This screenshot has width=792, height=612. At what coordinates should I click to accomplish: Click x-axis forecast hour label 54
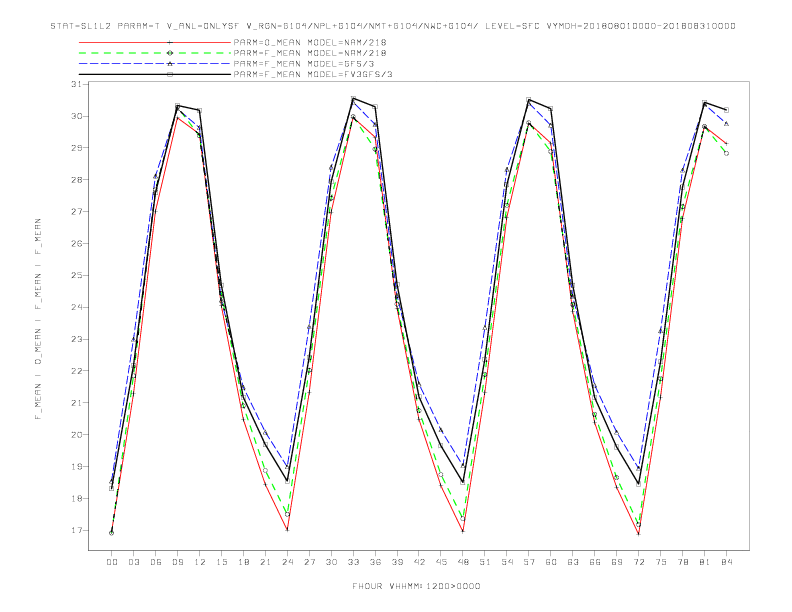click(507, 562)
